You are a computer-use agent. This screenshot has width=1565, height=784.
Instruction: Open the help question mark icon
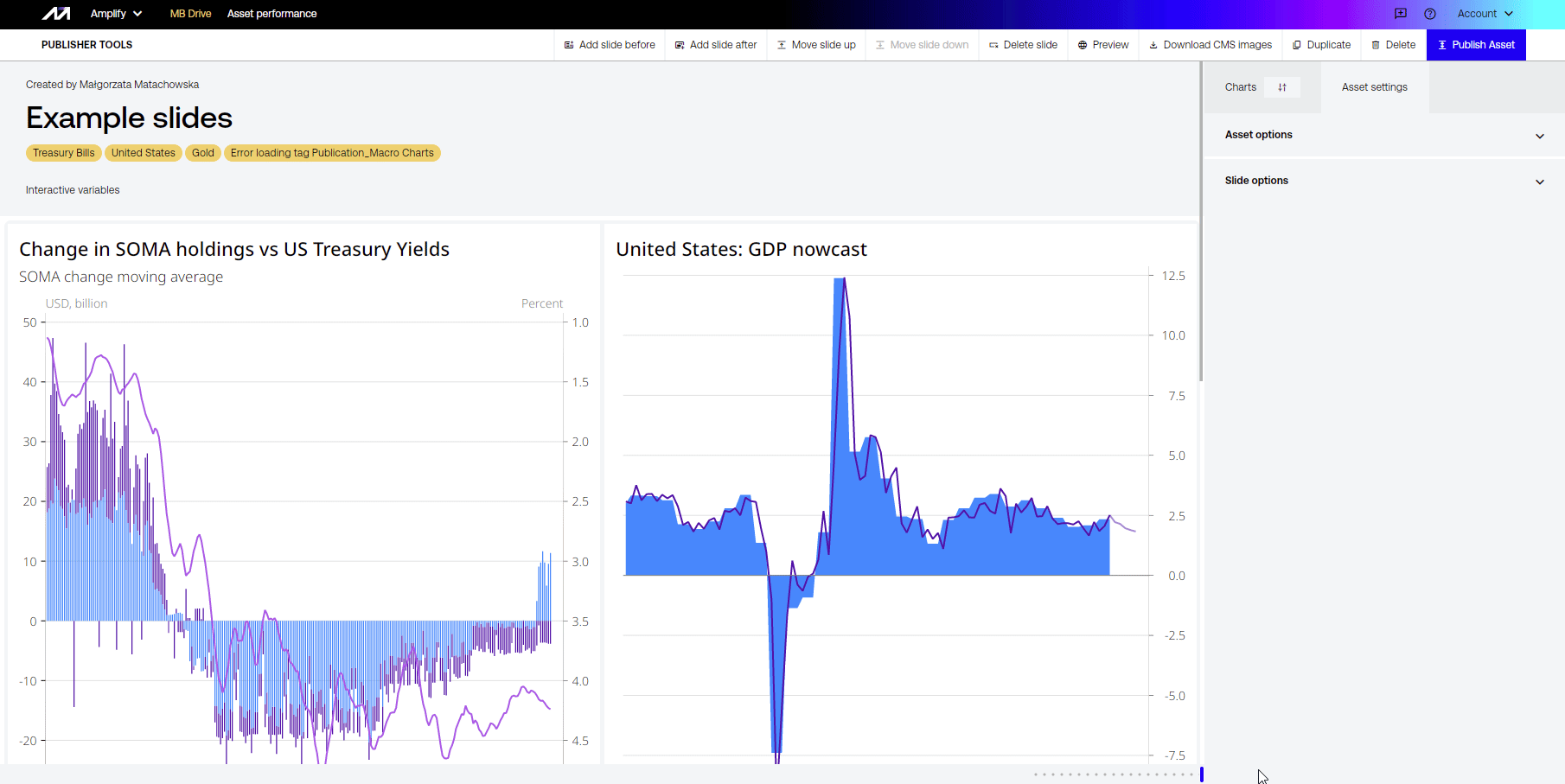click(x=1430, y=14)
